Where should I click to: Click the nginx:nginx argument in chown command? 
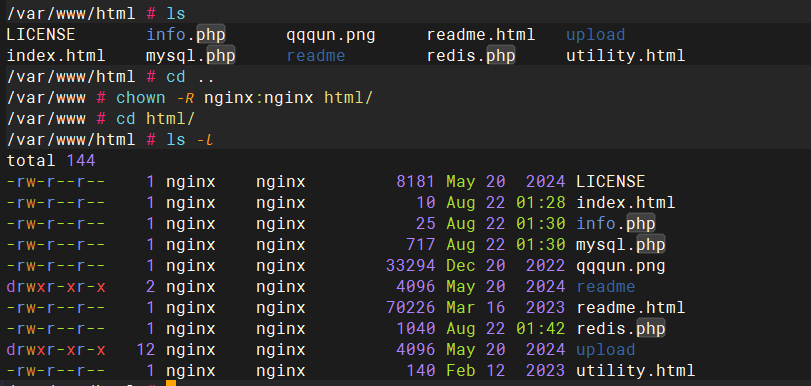click(259, 98)
